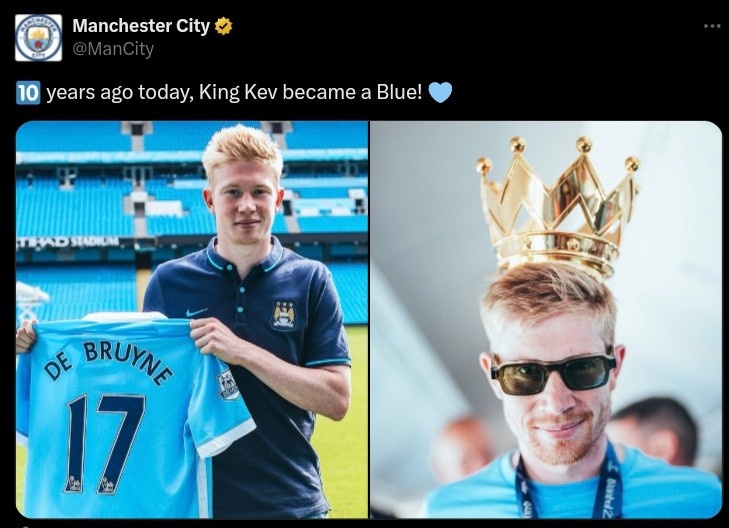Click the Etihad Stadium sign in background

68,242
